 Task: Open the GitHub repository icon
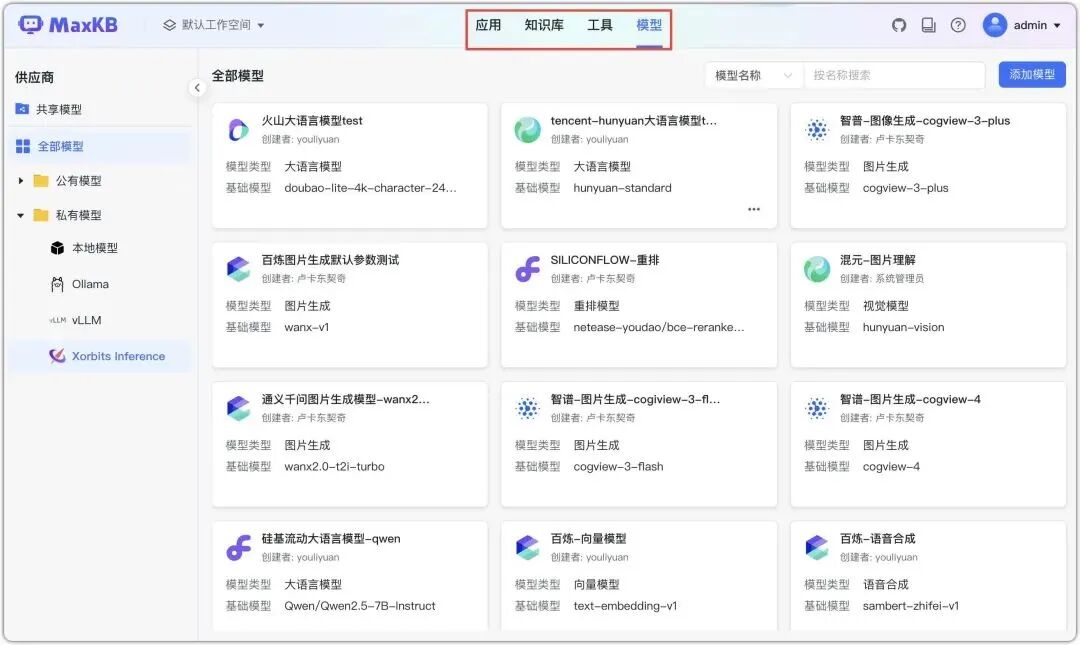coord(899,25)
